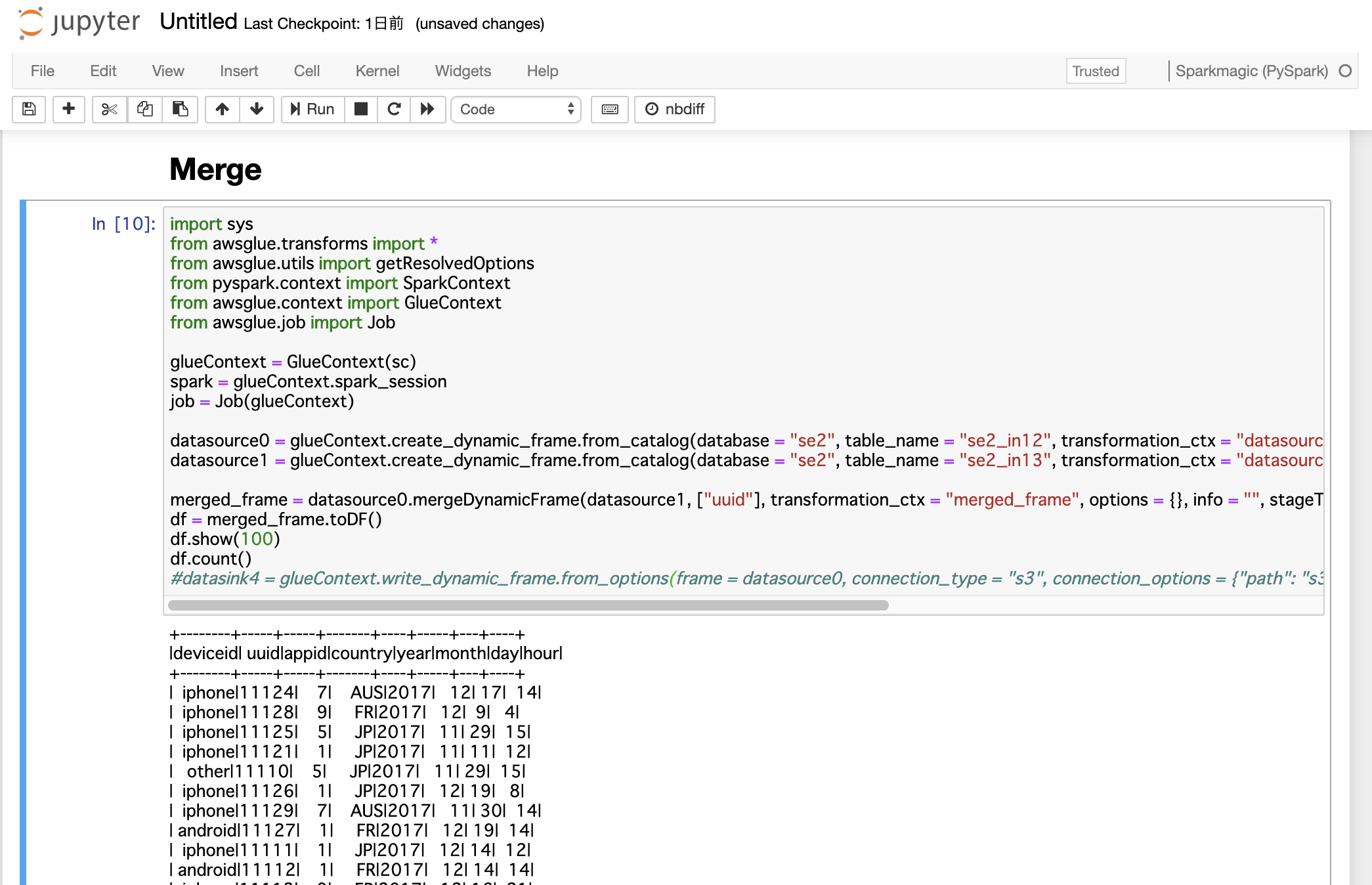Click the horizontal scrollbar of the code cell
Viewport: 1372px width, 885px height.
point(528,605)
